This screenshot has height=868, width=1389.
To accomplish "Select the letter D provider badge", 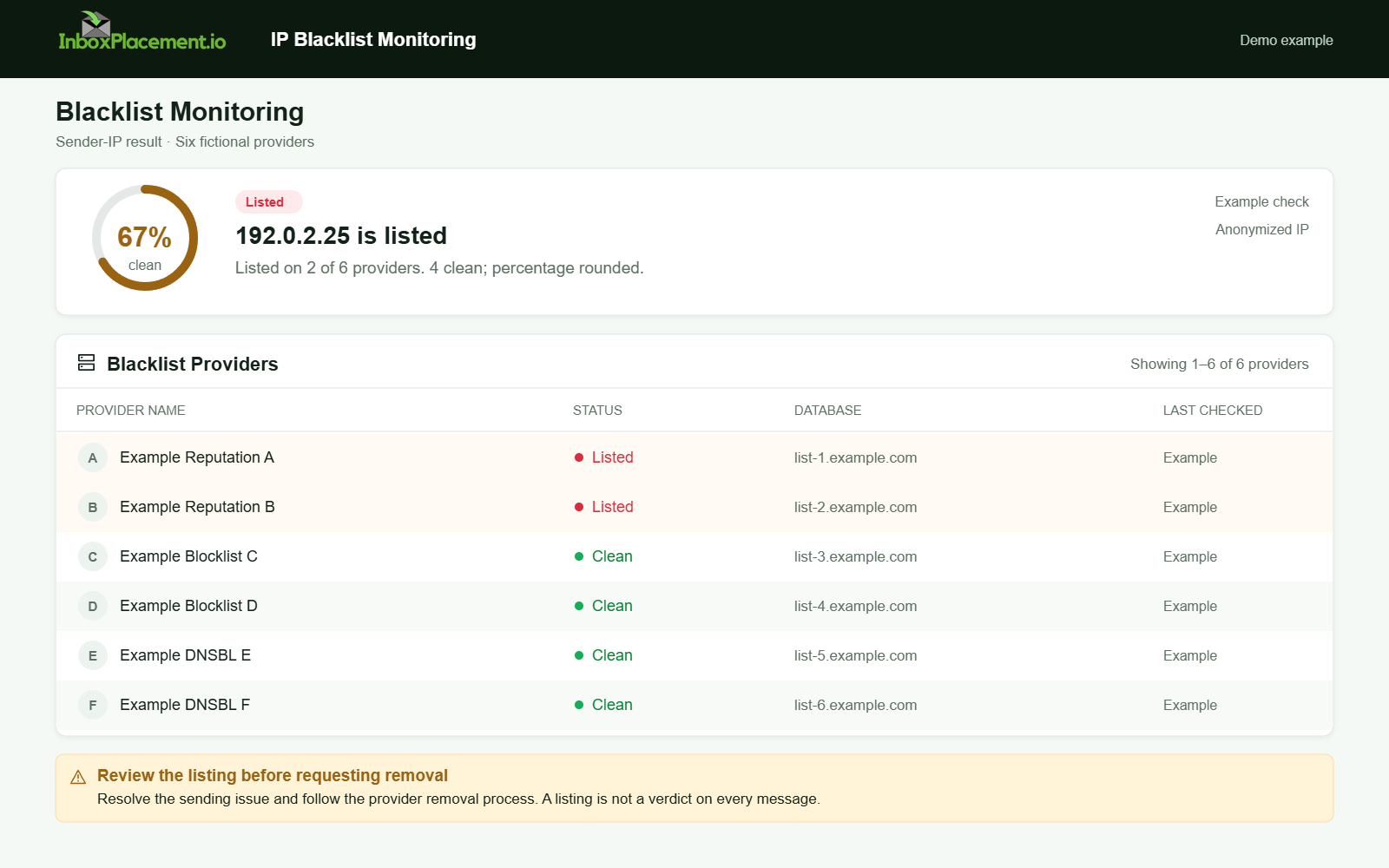I will point(93,606).
